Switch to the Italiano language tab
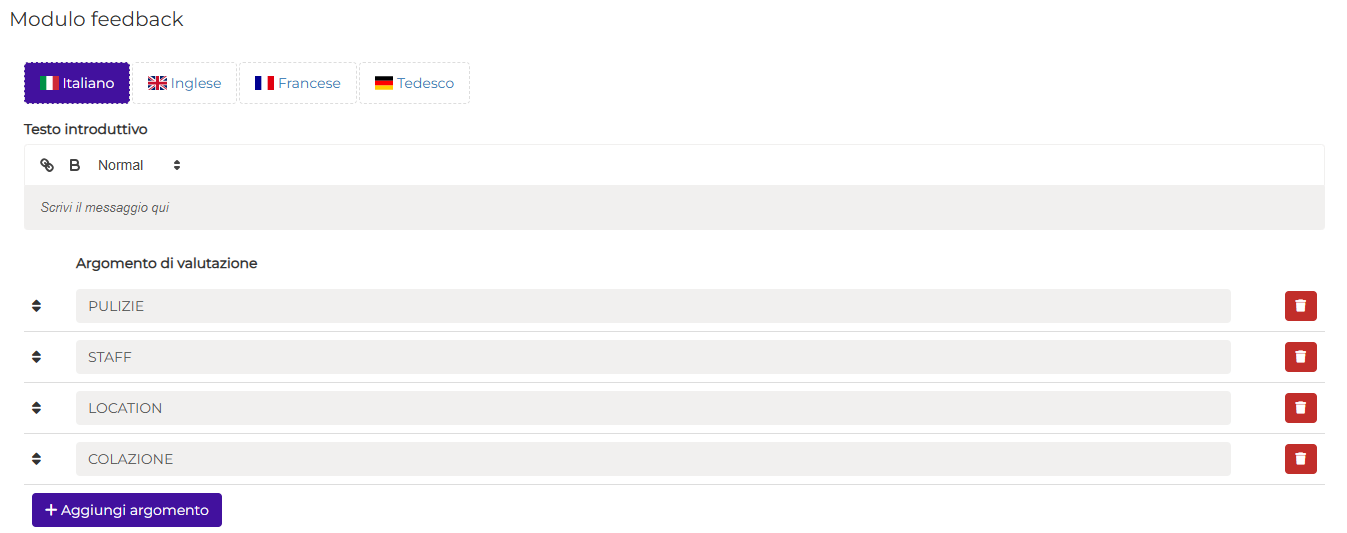The image size is (1347, 533). (77, 83)
